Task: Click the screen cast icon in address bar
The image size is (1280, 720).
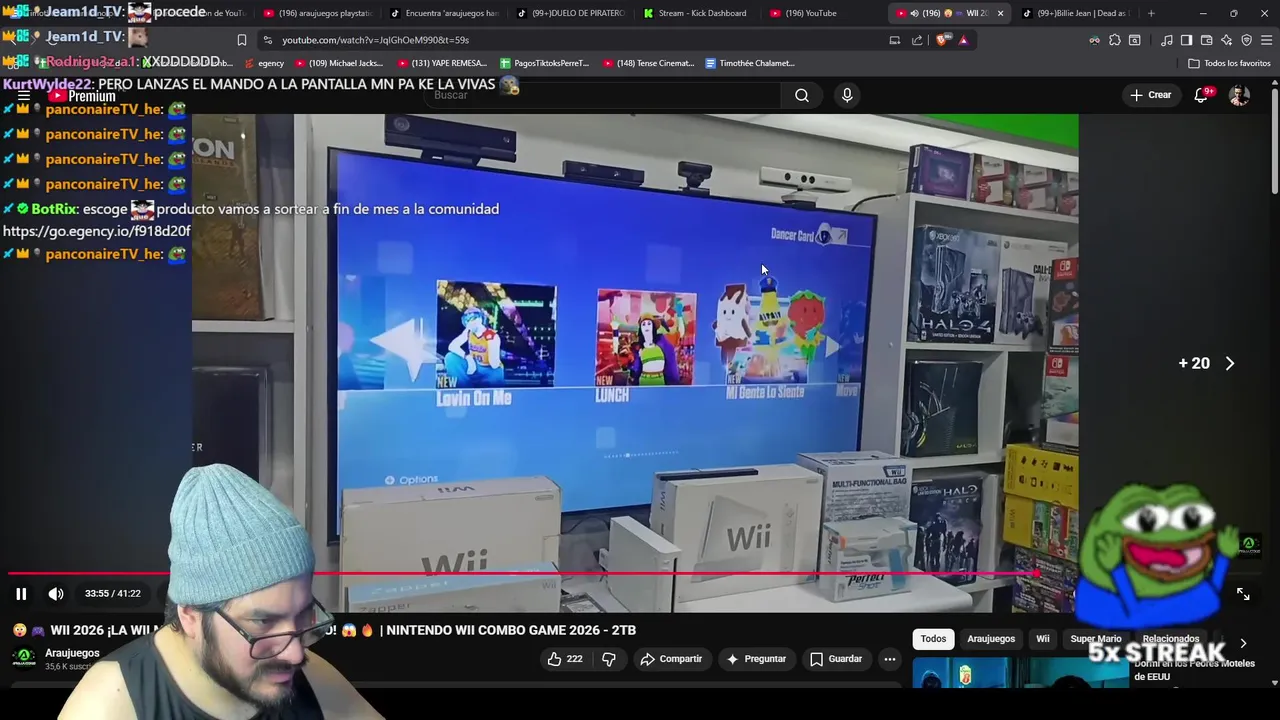Action: 895,40
